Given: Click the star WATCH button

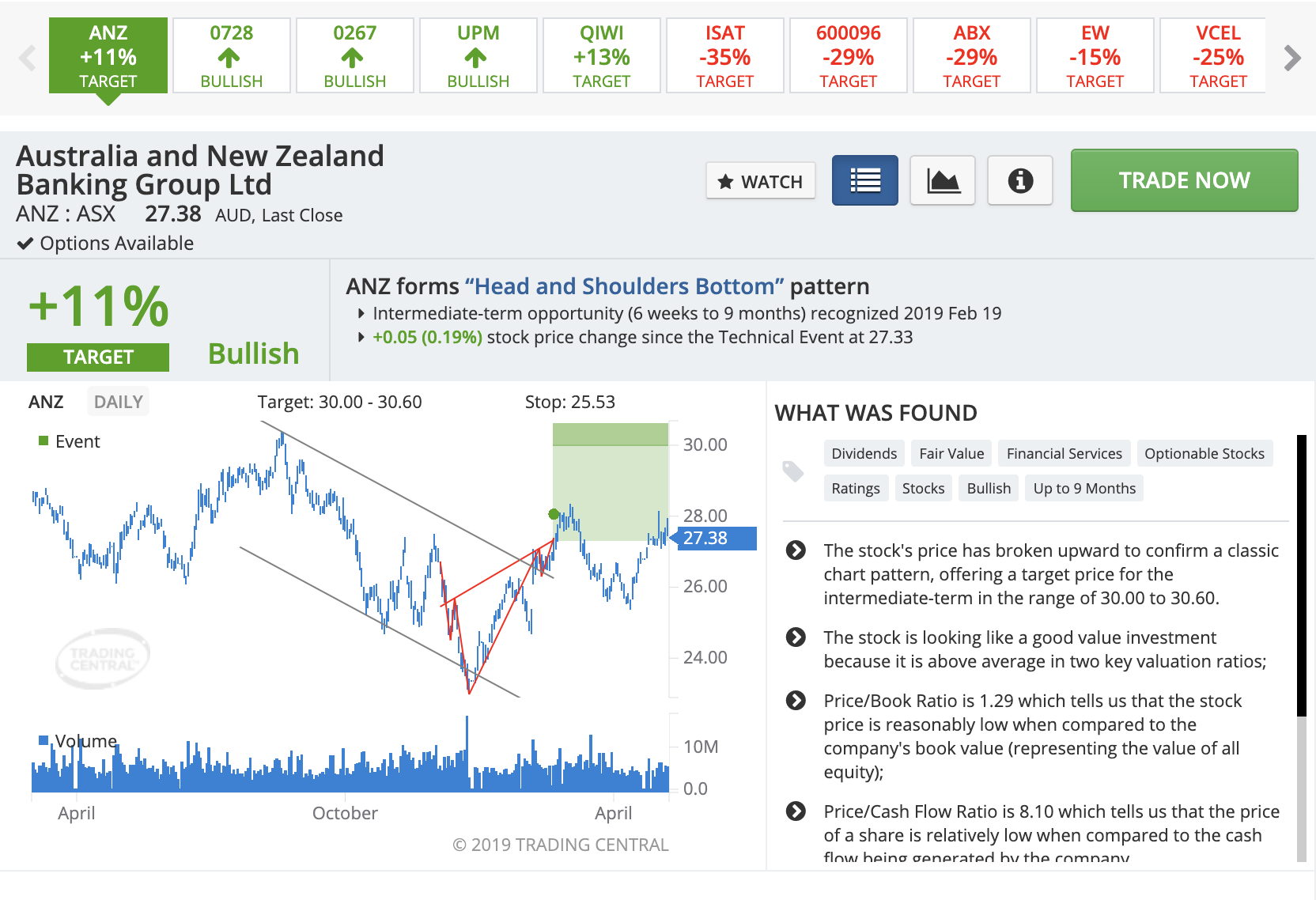Looking at the screenshot, I should (760, 181).
